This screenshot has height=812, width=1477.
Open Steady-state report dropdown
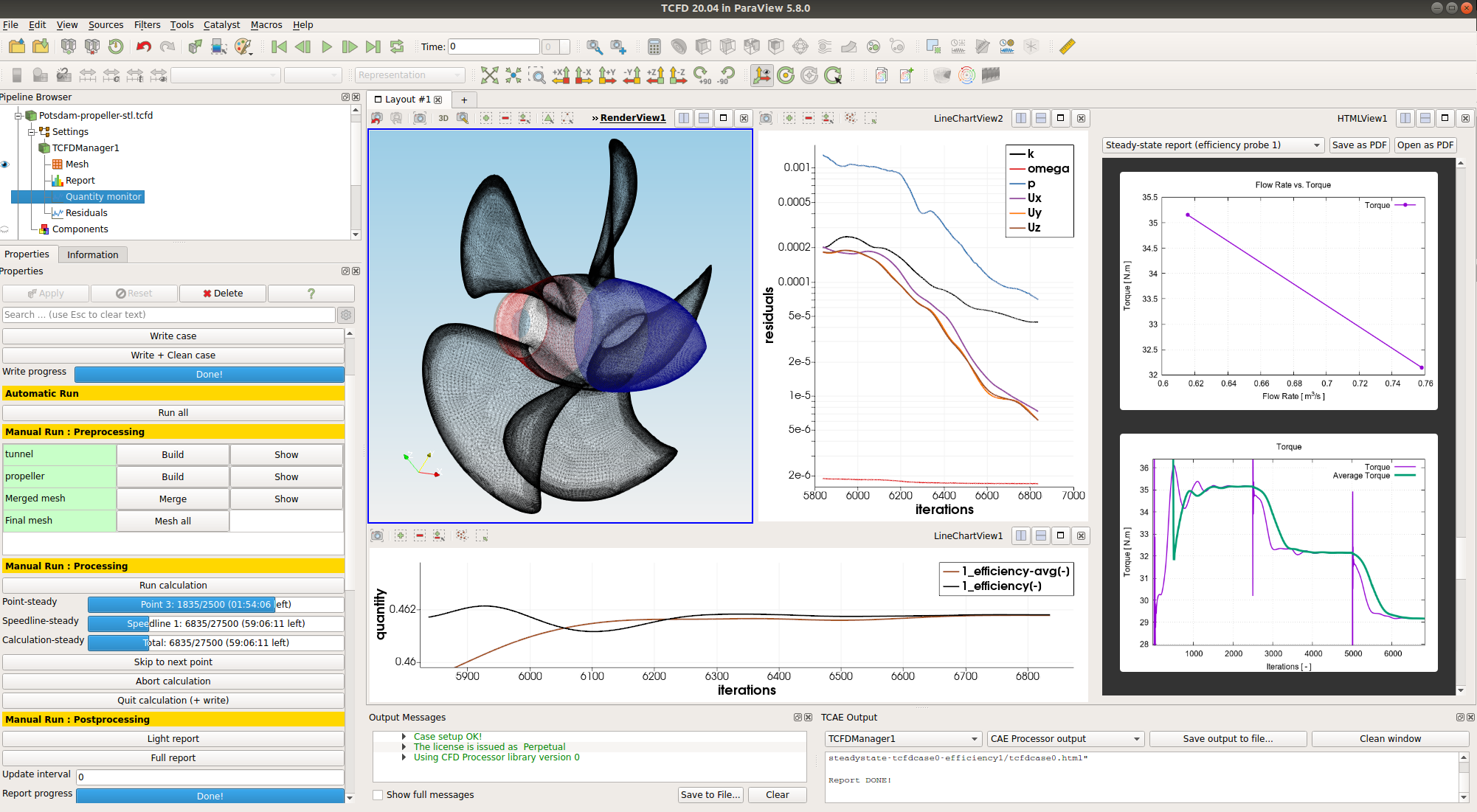[x=1212, y=145]
